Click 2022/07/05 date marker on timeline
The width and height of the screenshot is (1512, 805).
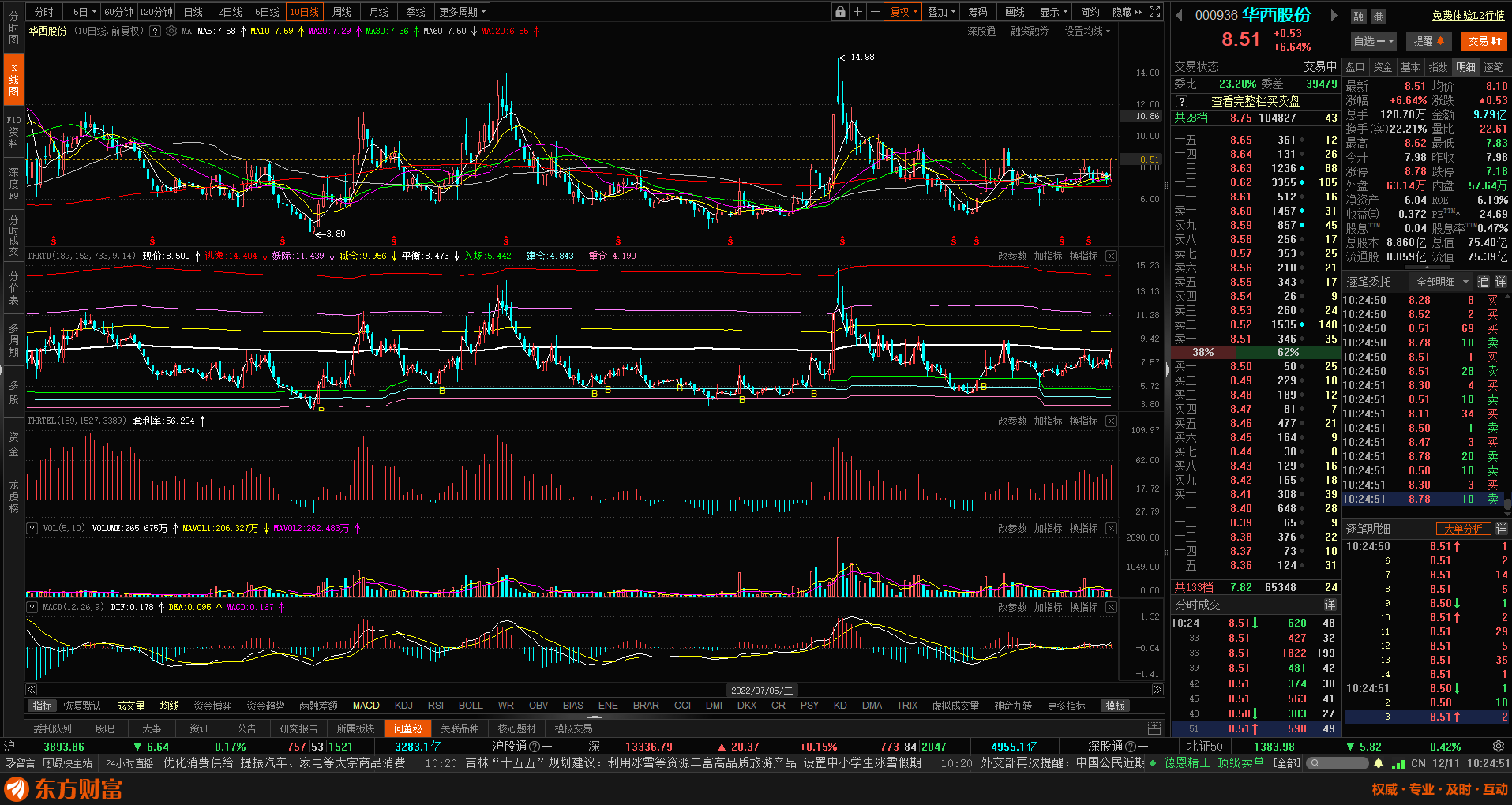762,690
